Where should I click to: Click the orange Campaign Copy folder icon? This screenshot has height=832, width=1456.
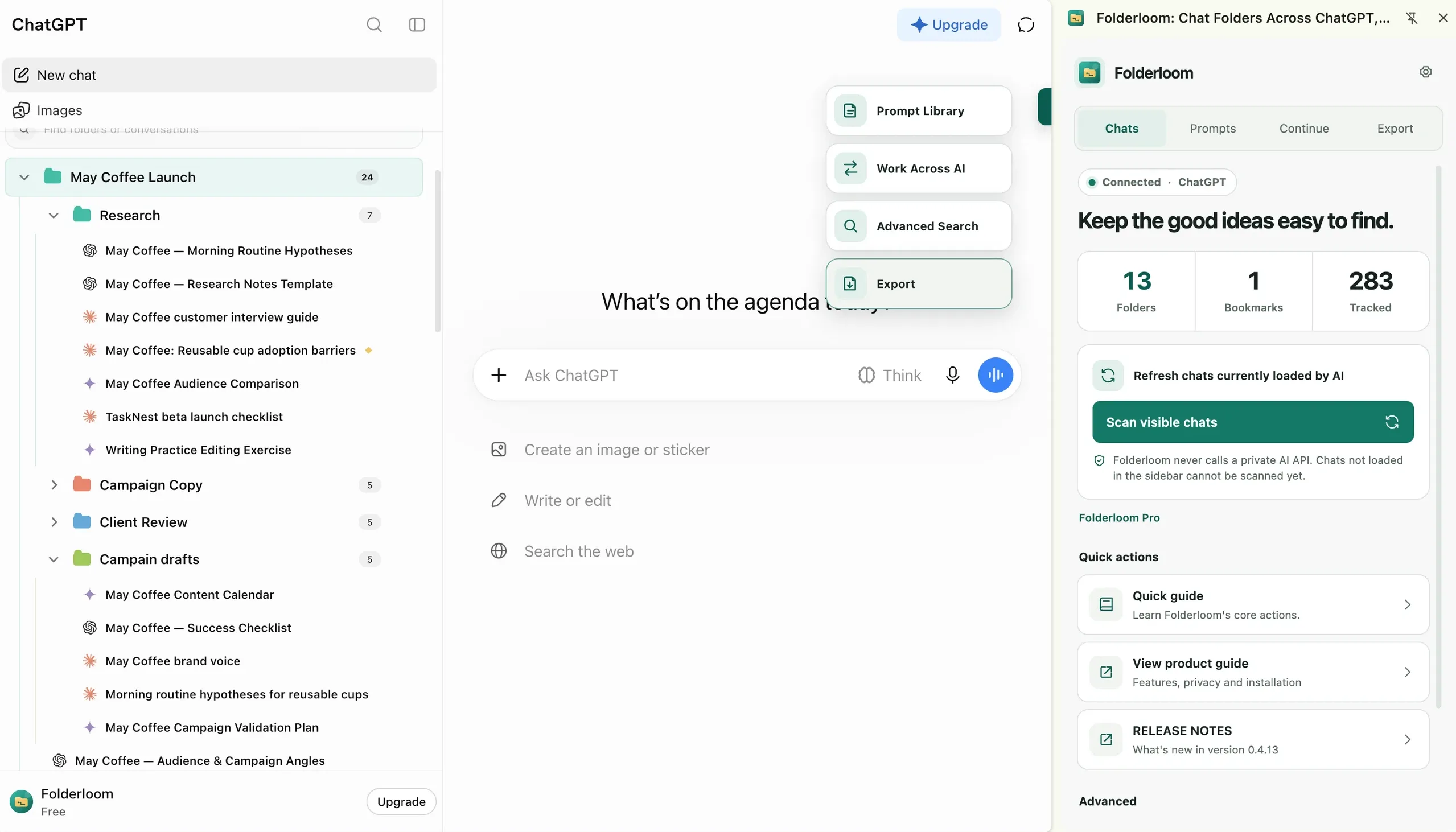pos(82,484)
